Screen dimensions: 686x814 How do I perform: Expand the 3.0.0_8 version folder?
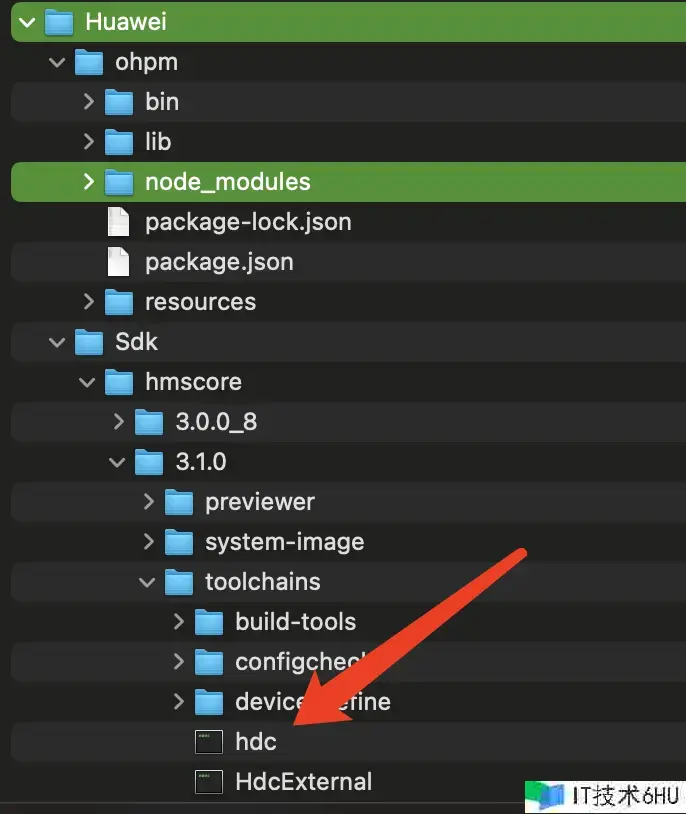[x=118, y=422]
